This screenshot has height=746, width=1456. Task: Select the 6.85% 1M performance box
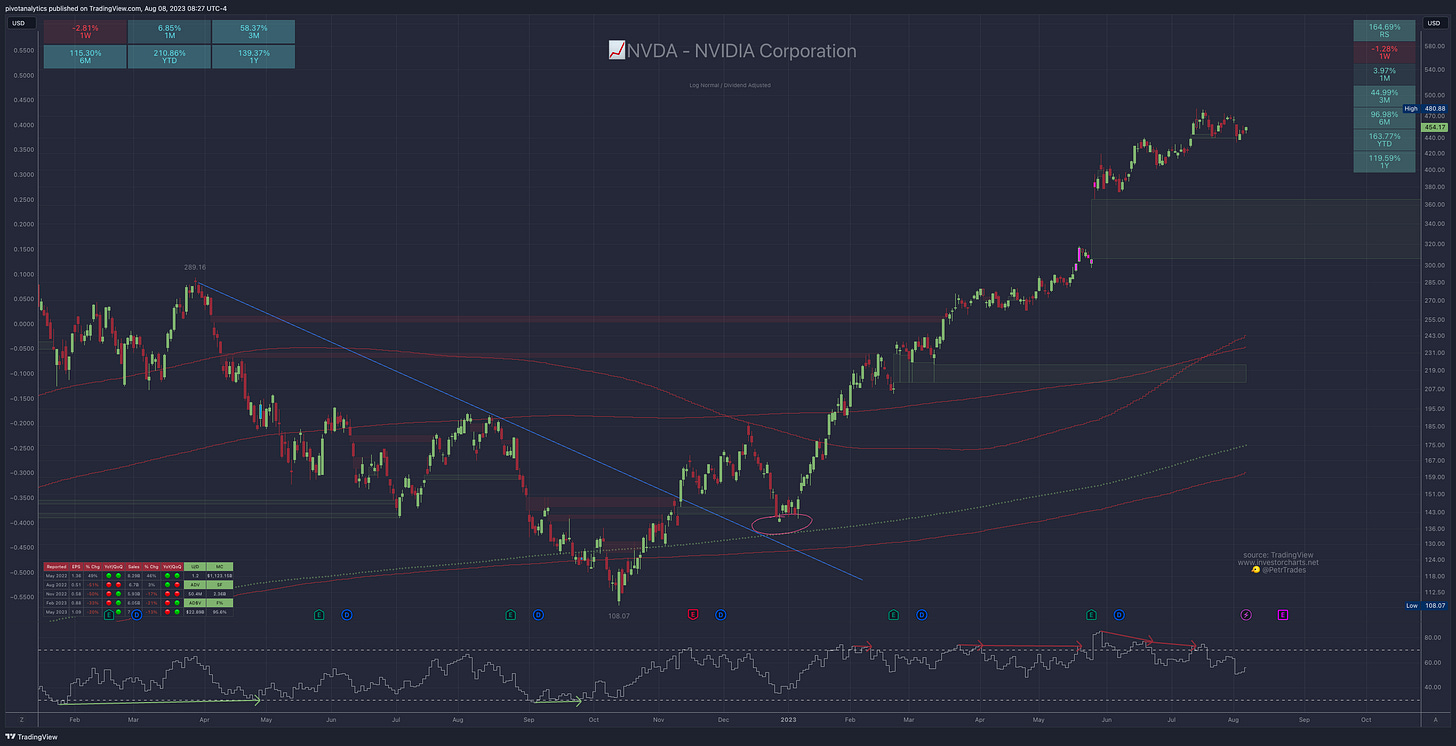click(x=168, y=31)
